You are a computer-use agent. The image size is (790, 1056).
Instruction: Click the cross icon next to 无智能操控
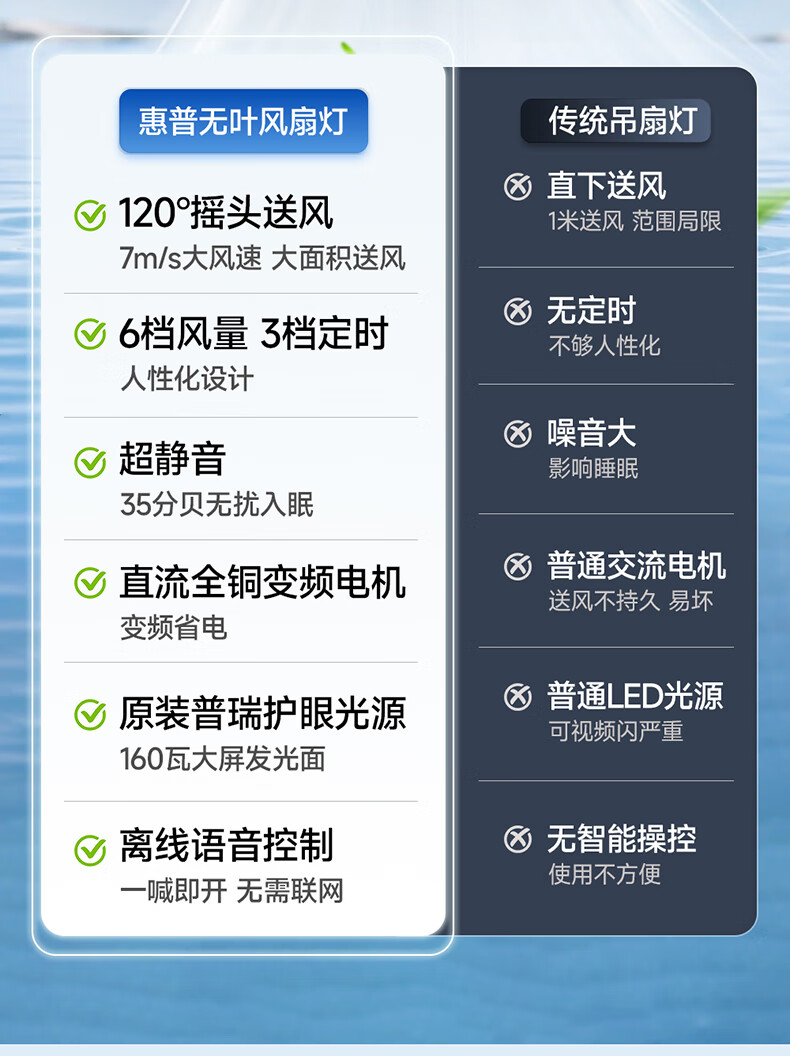[517, 839]
